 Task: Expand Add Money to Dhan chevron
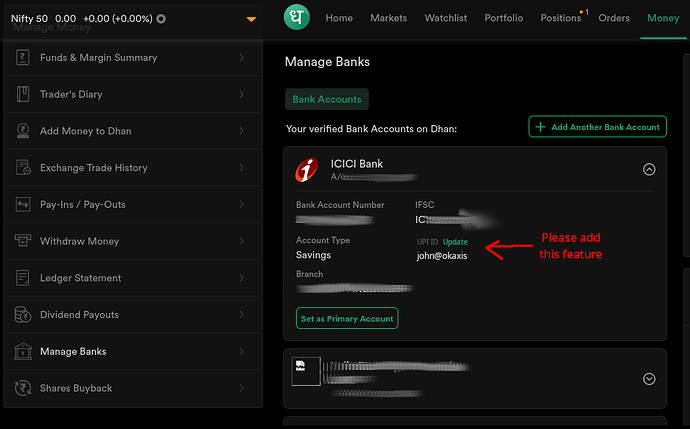coord(242,131)
